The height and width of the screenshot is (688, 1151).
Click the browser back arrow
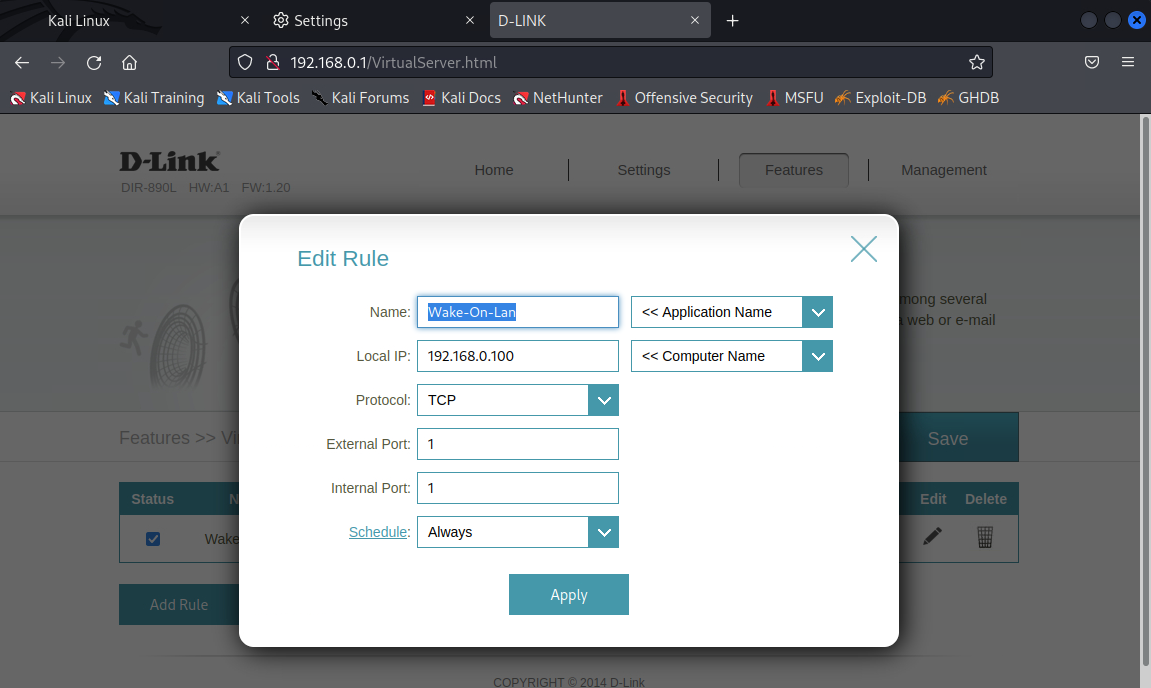pos(22,62)
